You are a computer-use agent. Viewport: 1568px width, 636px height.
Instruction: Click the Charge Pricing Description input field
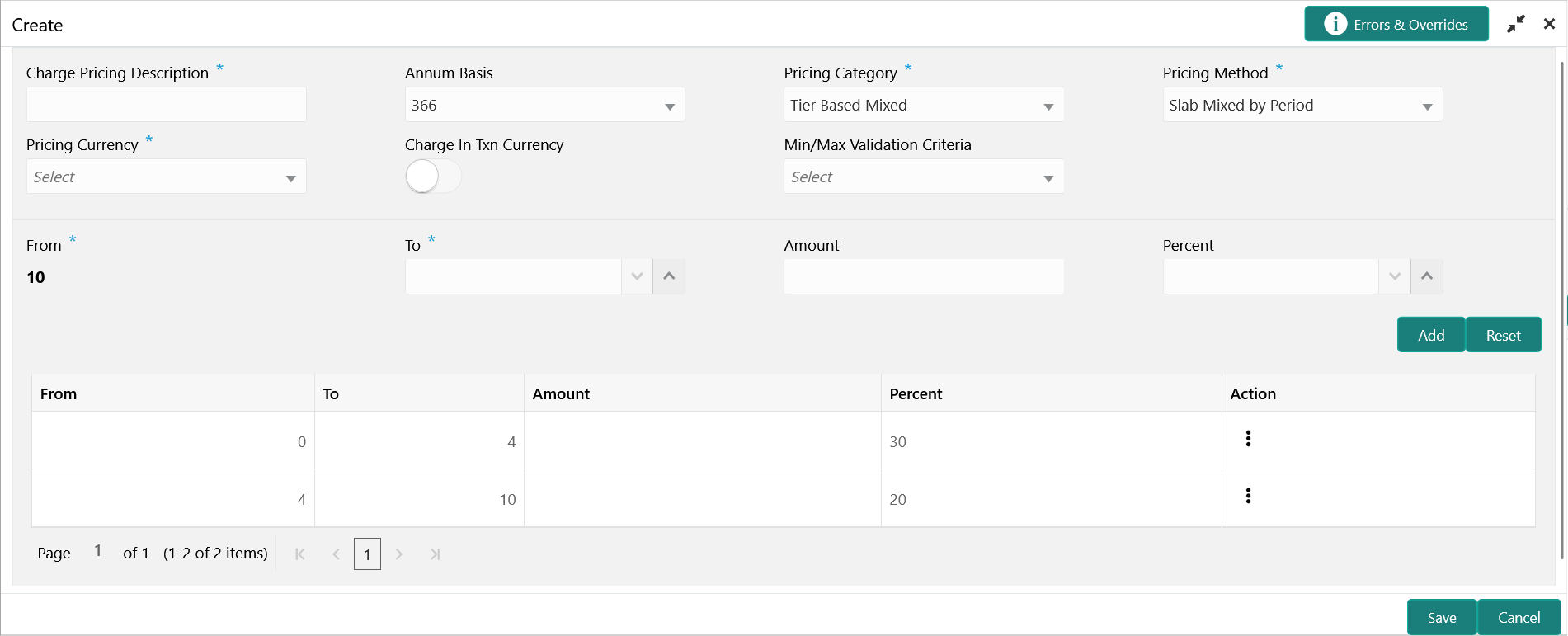point(166,105)
